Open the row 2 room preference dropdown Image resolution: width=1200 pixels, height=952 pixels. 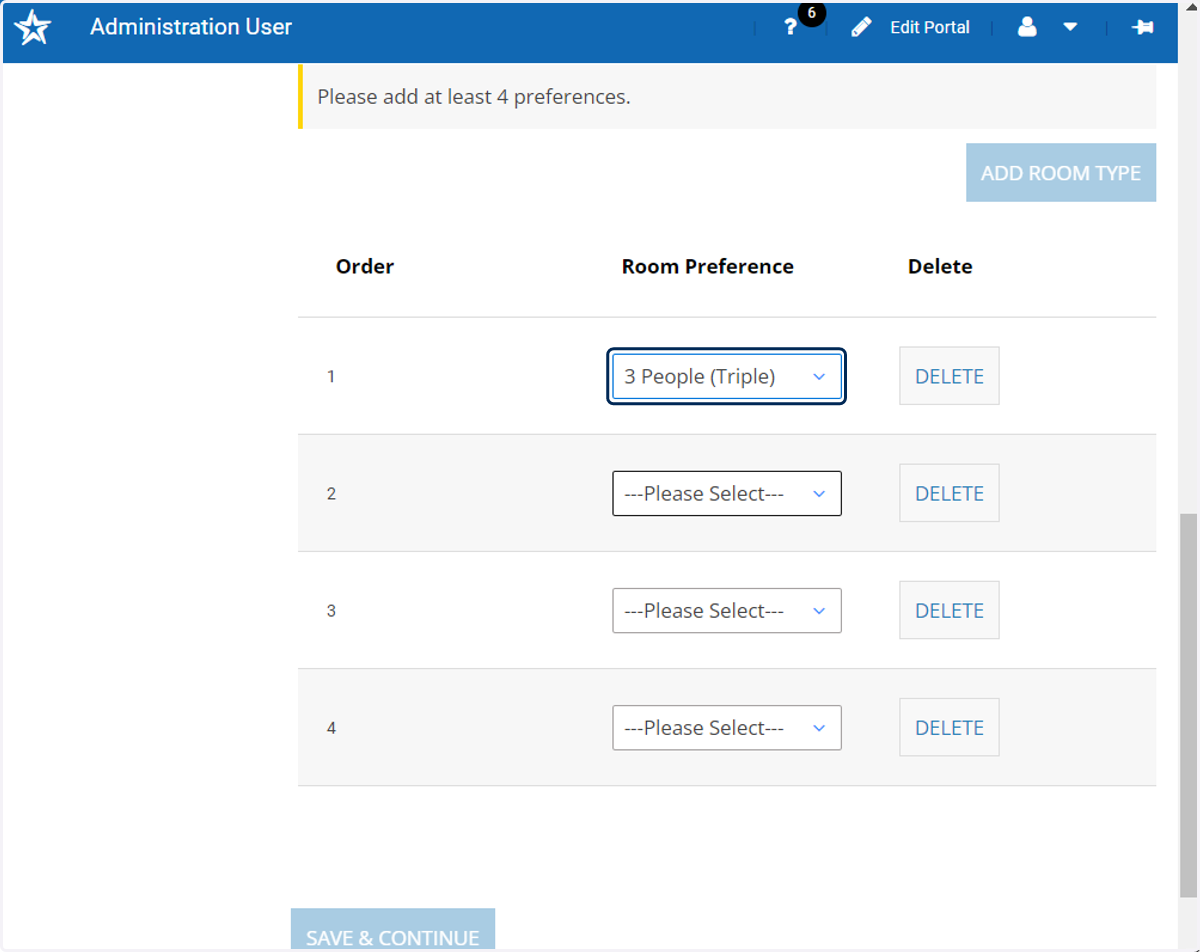[727, 494]
